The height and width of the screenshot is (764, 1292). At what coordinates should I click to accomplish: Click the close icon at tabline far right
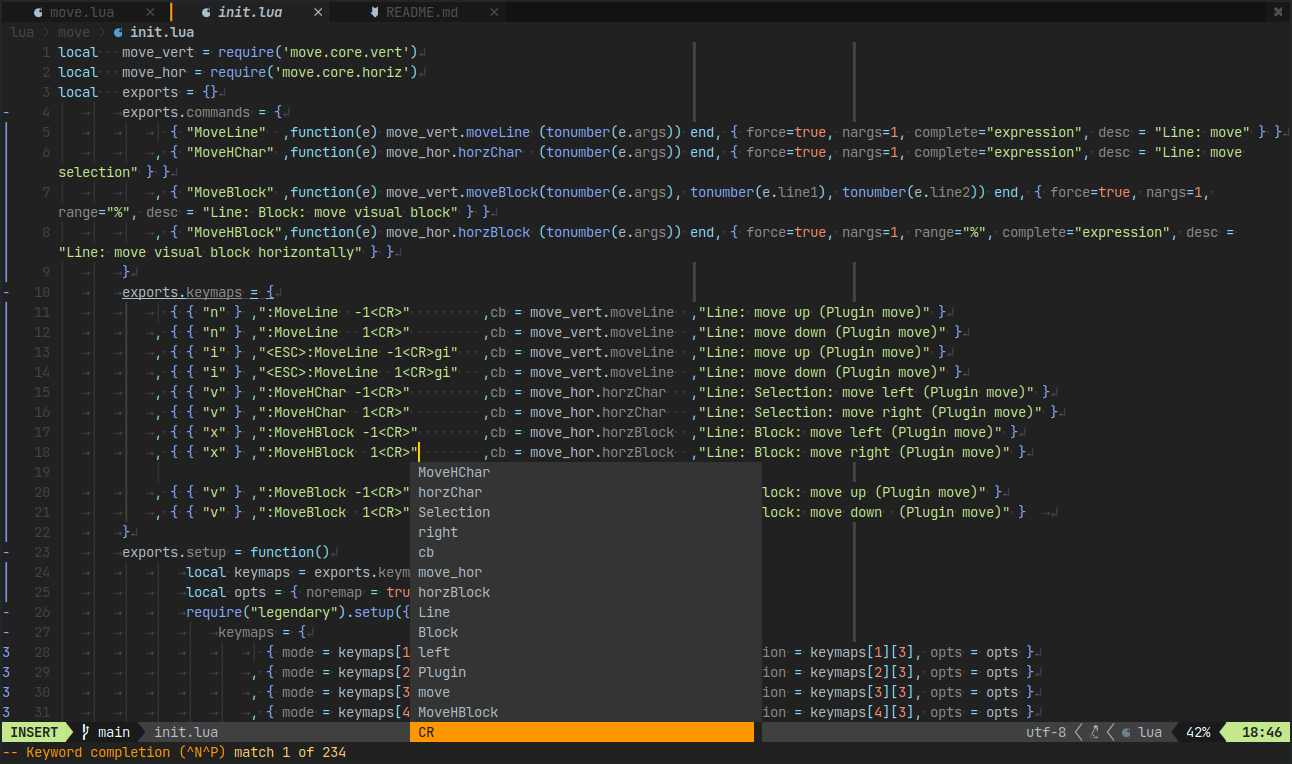1278,12
